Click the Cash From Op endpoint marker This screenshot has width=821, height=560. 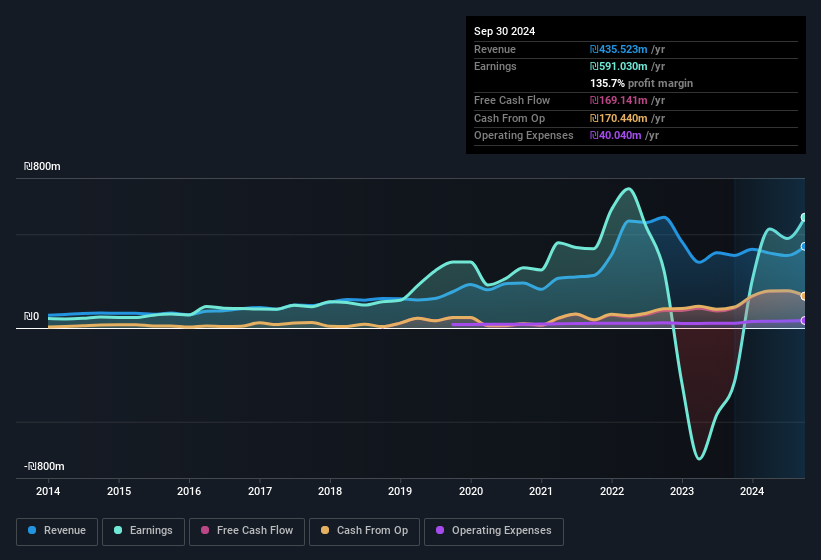click(804, 296)
